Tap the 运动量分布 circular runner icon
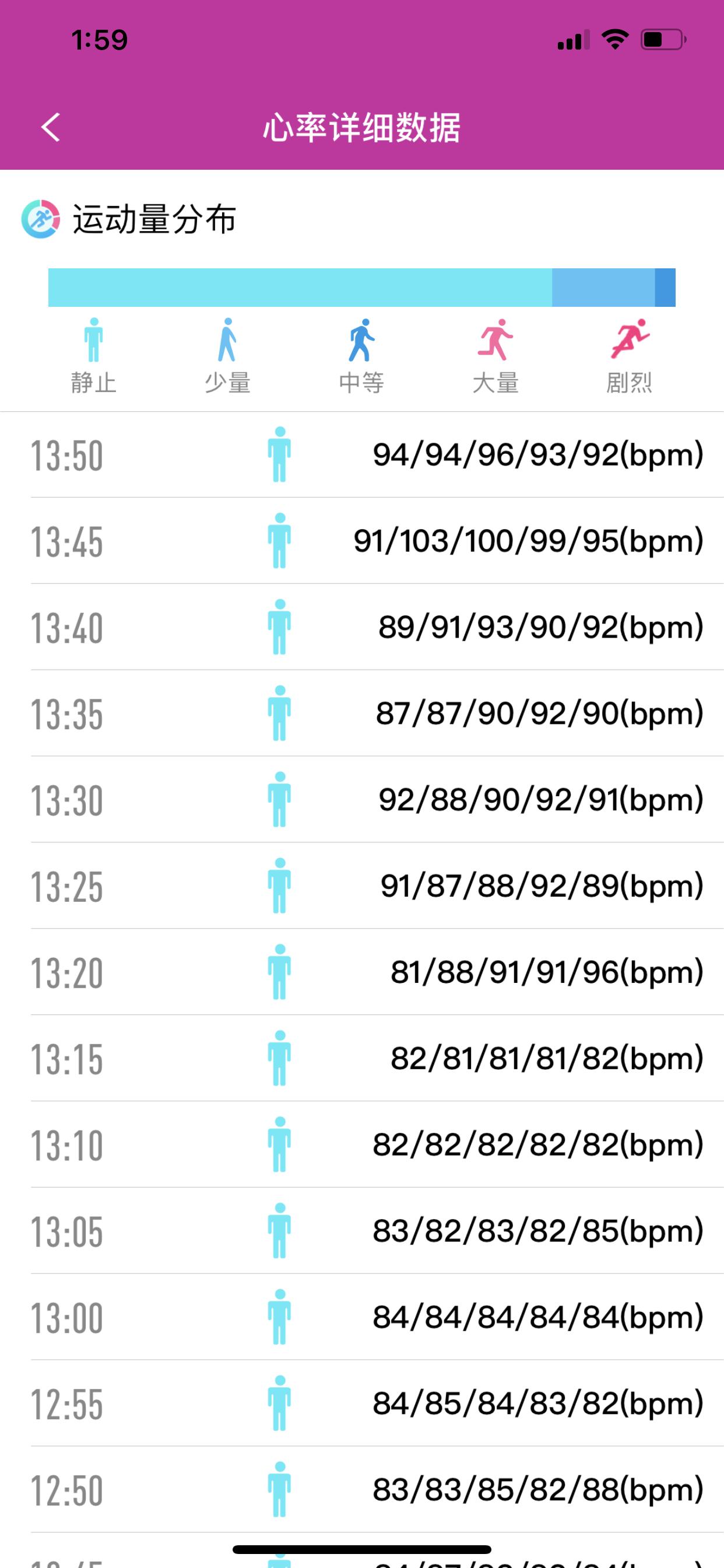724x1568 pixels. coord(41,219)
